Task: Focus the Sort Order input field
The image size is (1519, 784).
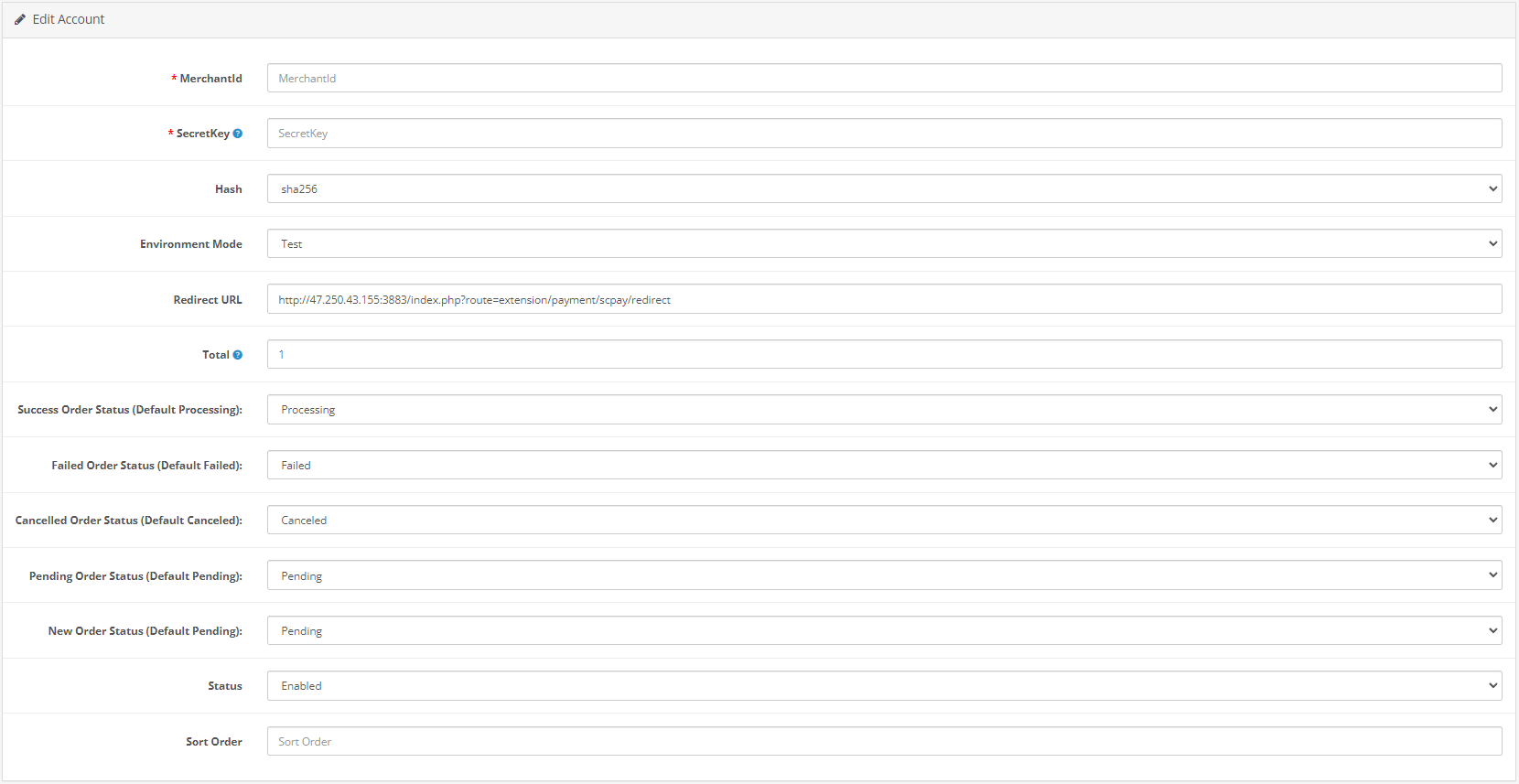Action: click(884, 741)
